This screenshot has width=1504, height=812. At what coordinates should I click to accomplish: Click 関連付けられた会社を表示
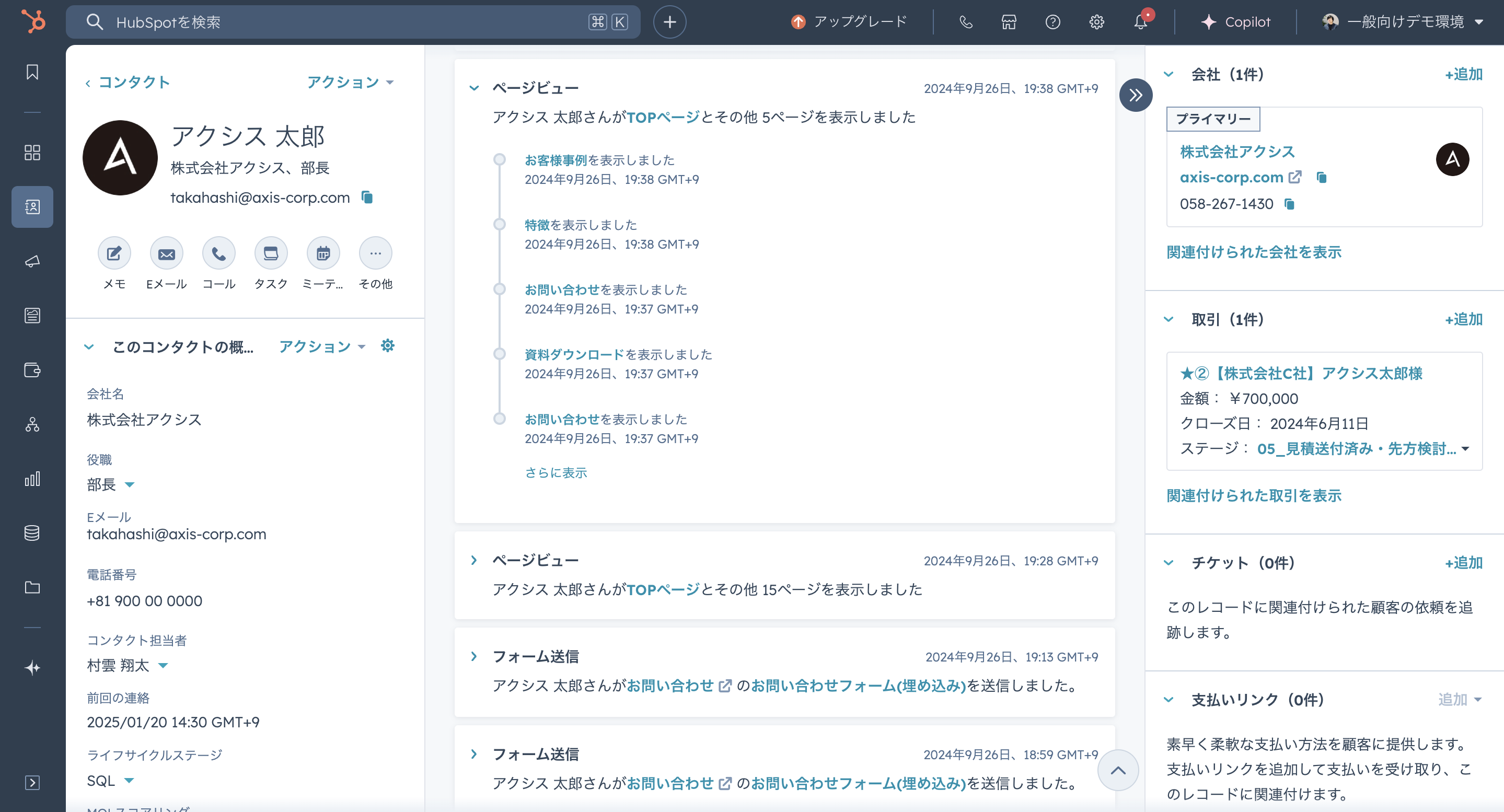pos(1254,252)
